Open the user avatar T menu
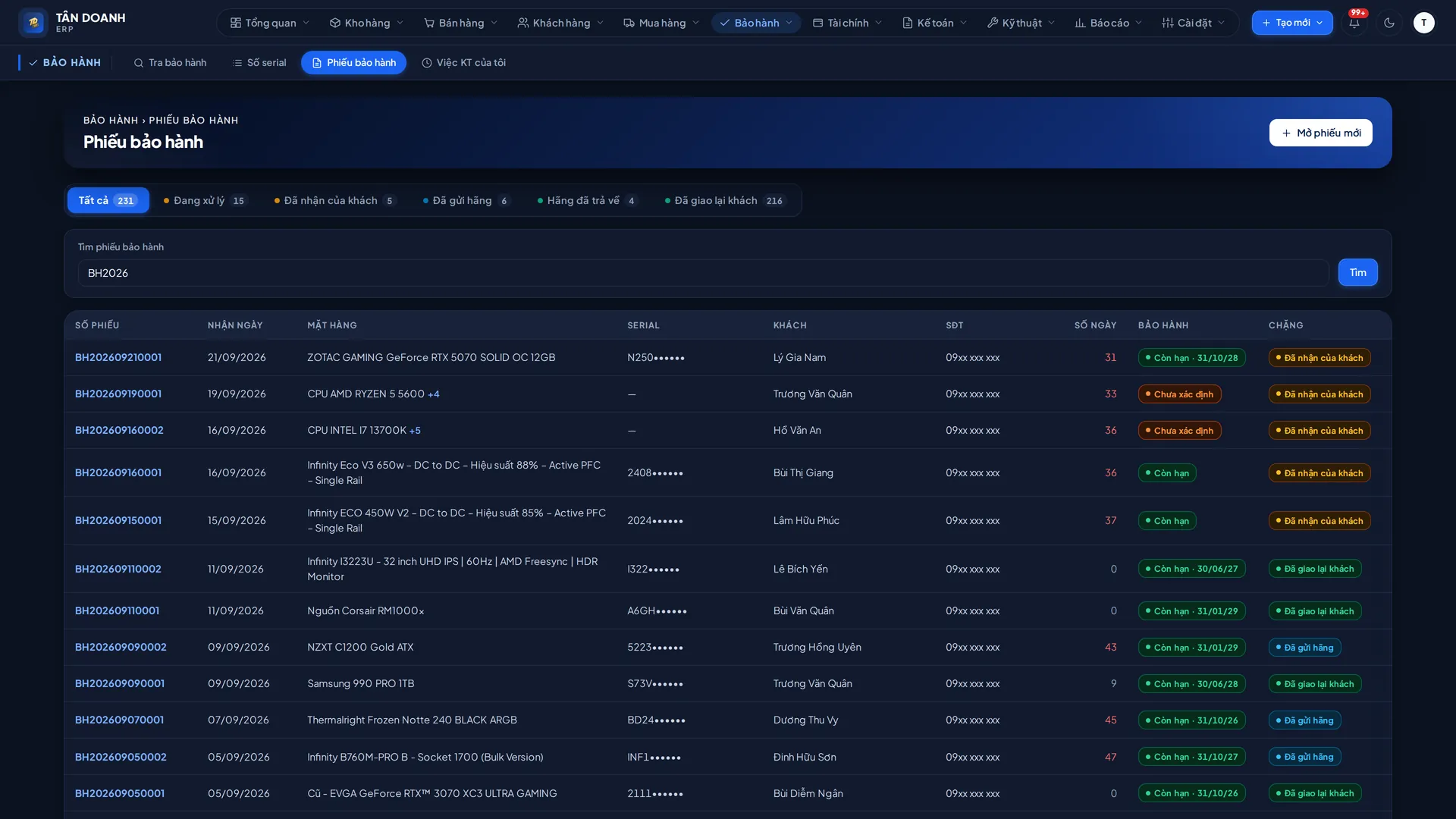This screenshot has height=819, width=1456. [x=1423, y=23]
